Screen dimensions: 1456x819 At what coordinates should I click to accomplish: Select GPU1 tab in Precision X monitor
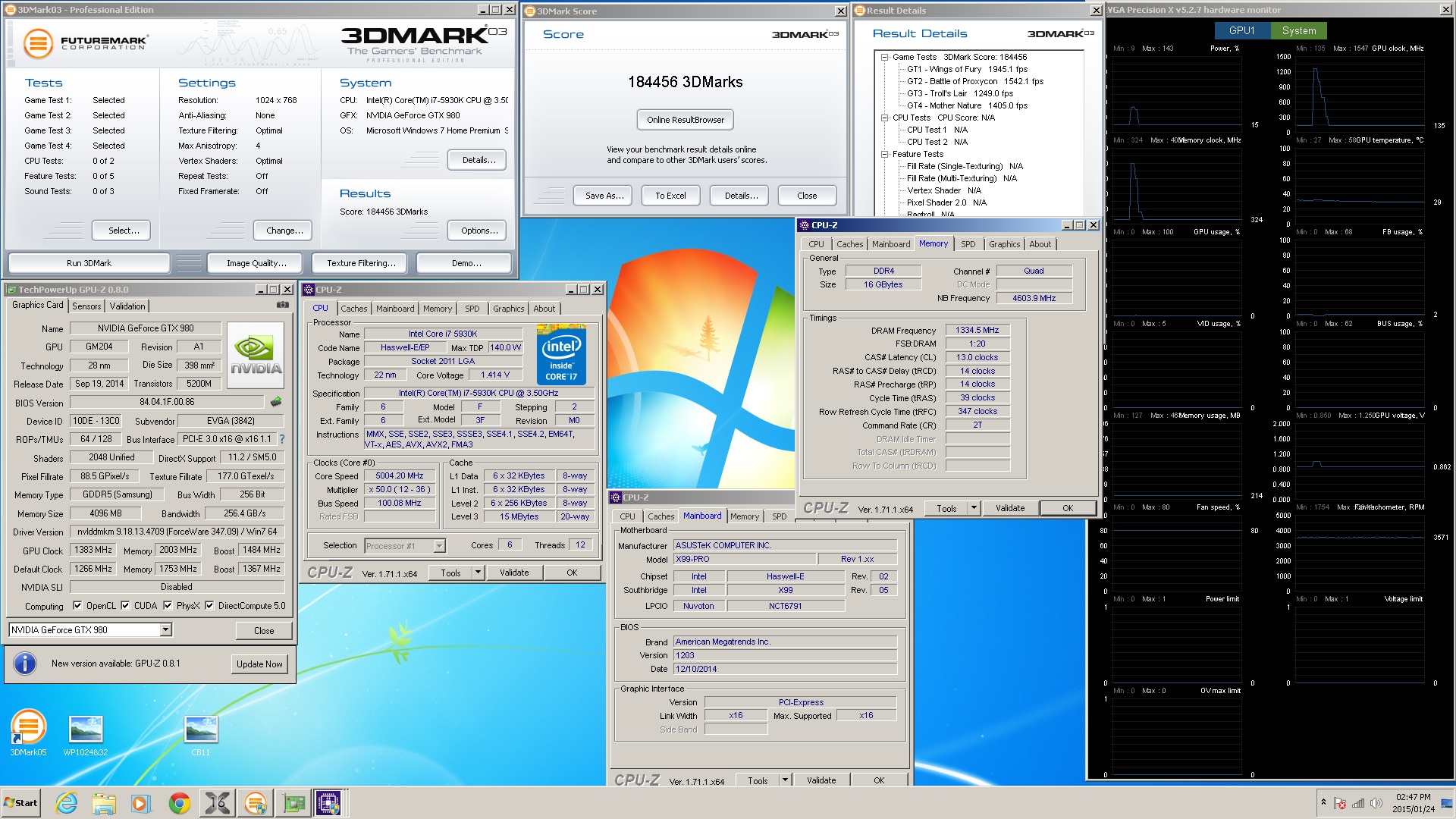[x=1241, y=30]
